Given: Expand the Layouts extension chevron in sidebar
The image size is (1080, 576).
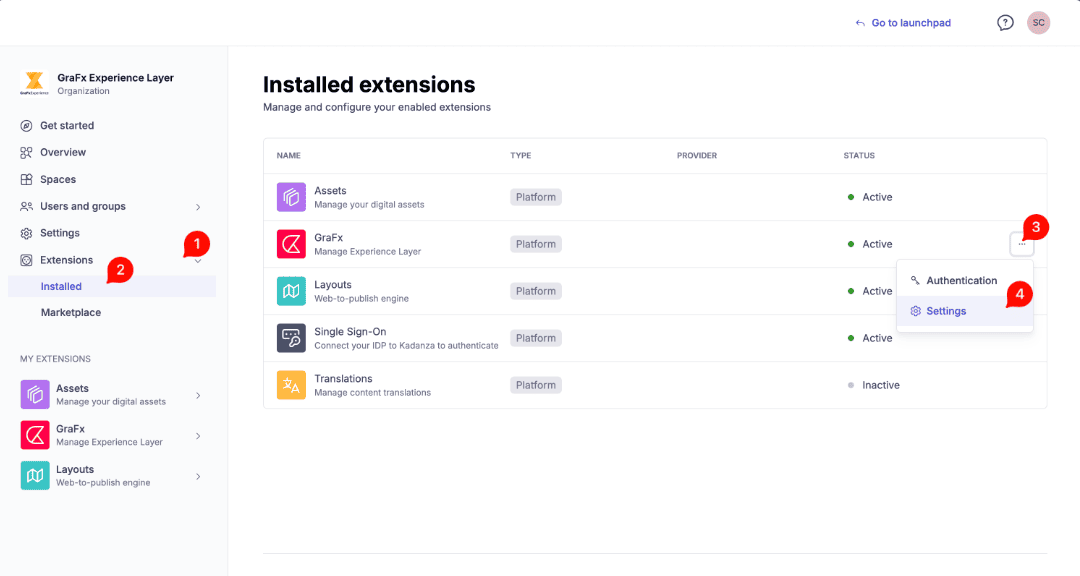Looking at the screenshot, I should click(x=198, y=476).
